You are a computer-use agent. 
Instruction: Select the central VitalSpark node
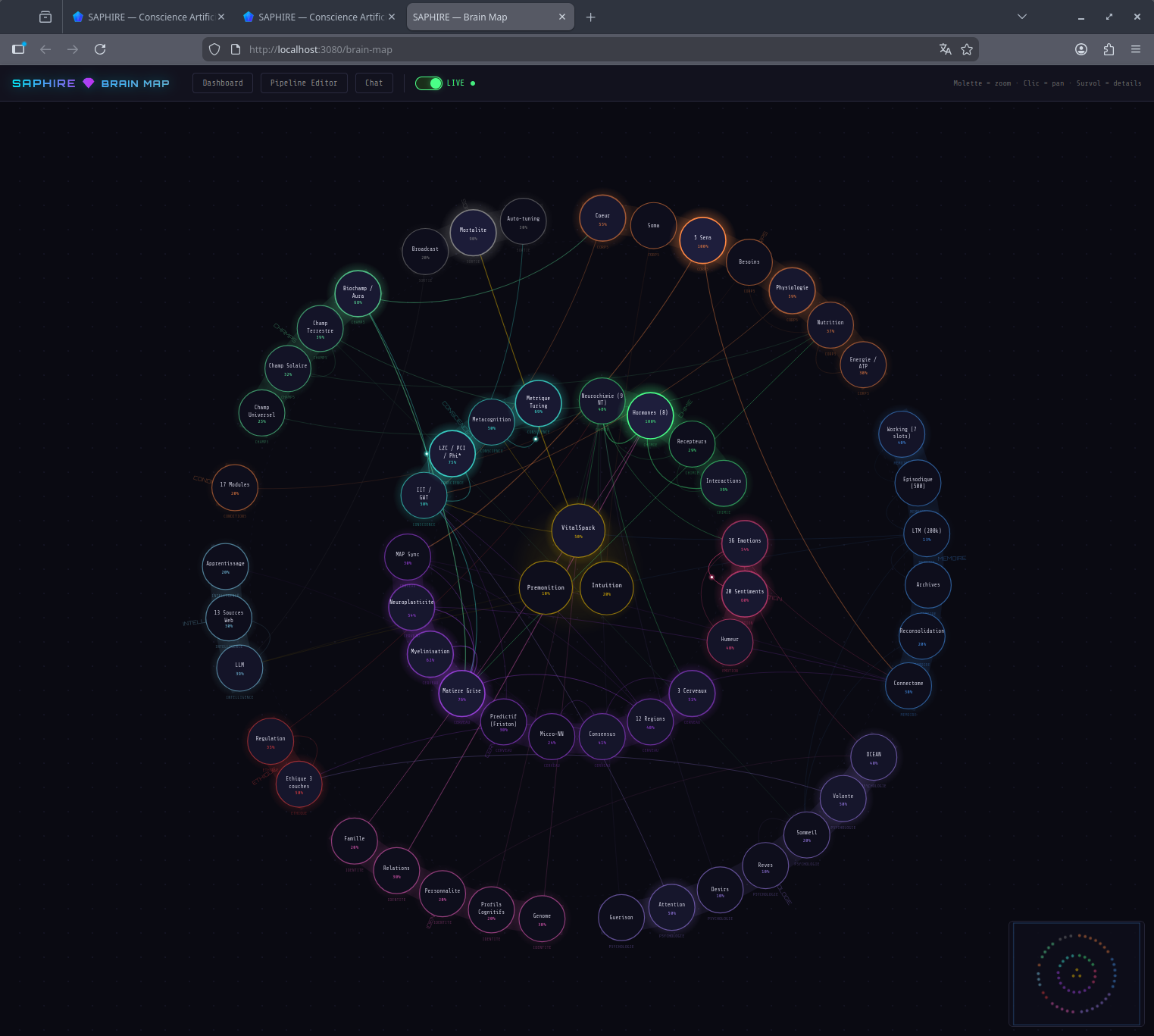tap(577, 531)
